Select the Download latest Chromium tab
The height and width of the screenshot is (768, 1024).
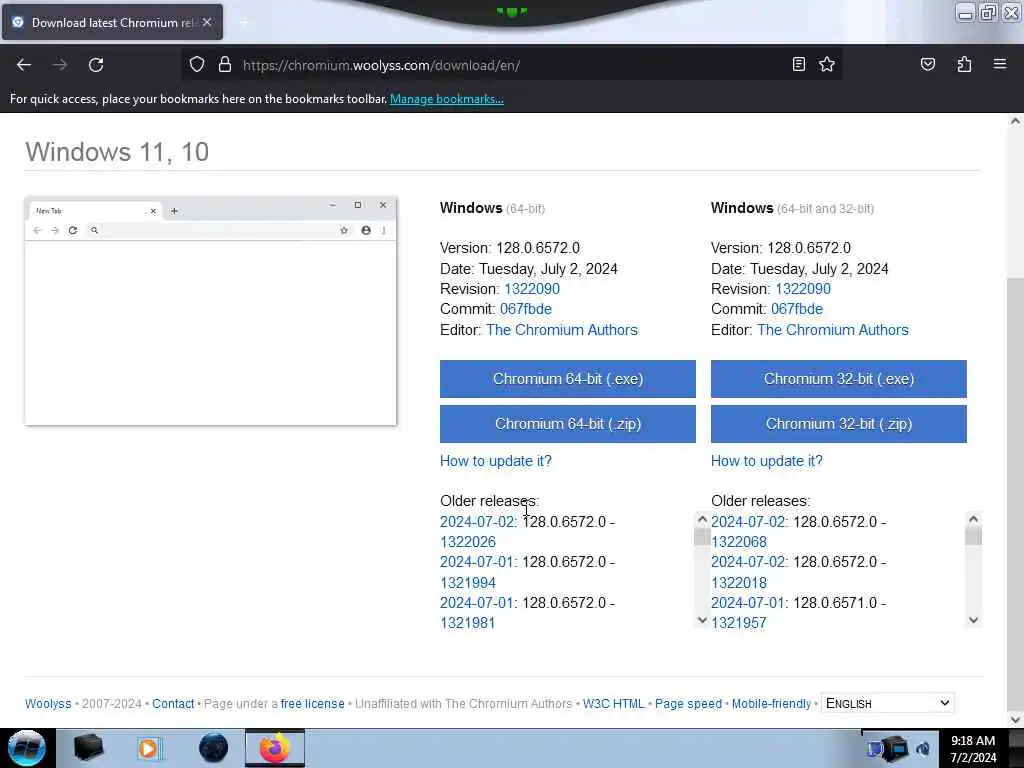point(112,22)
